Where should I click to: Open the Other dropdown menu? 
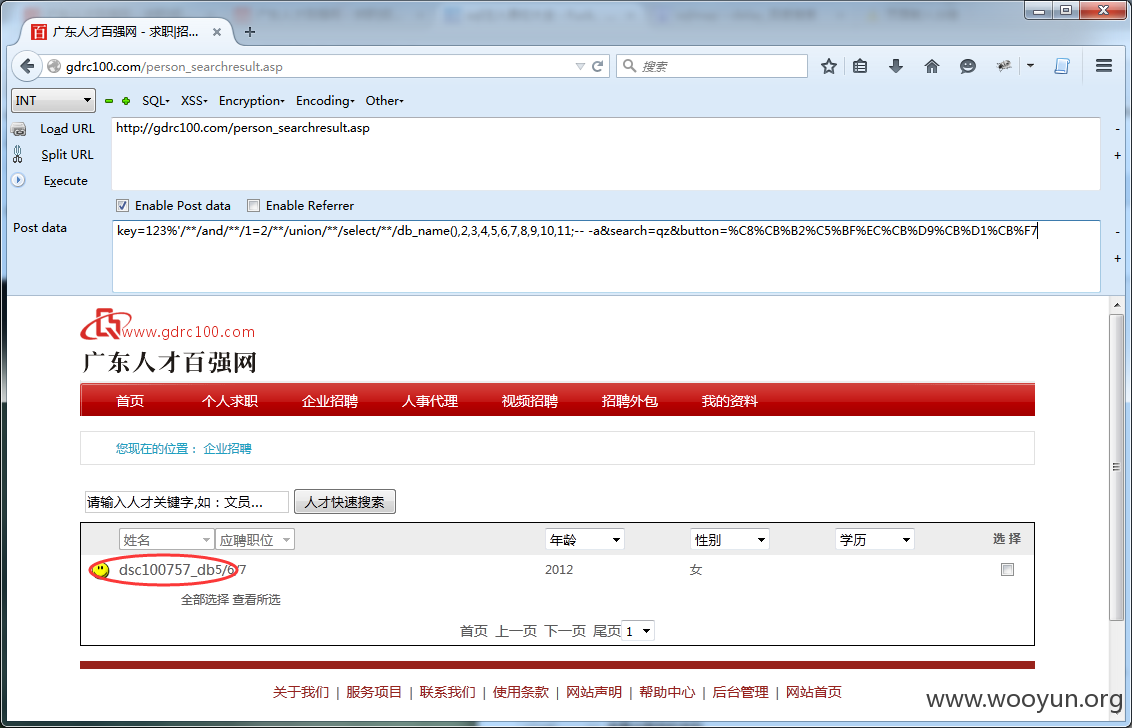click(x=385, y=101)
